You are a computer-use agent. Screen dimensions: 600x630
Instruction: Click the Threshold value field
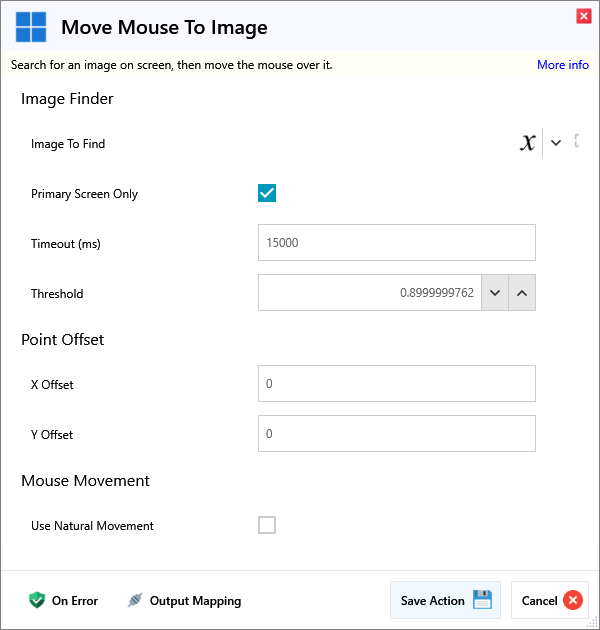click(x=370, y=293)
